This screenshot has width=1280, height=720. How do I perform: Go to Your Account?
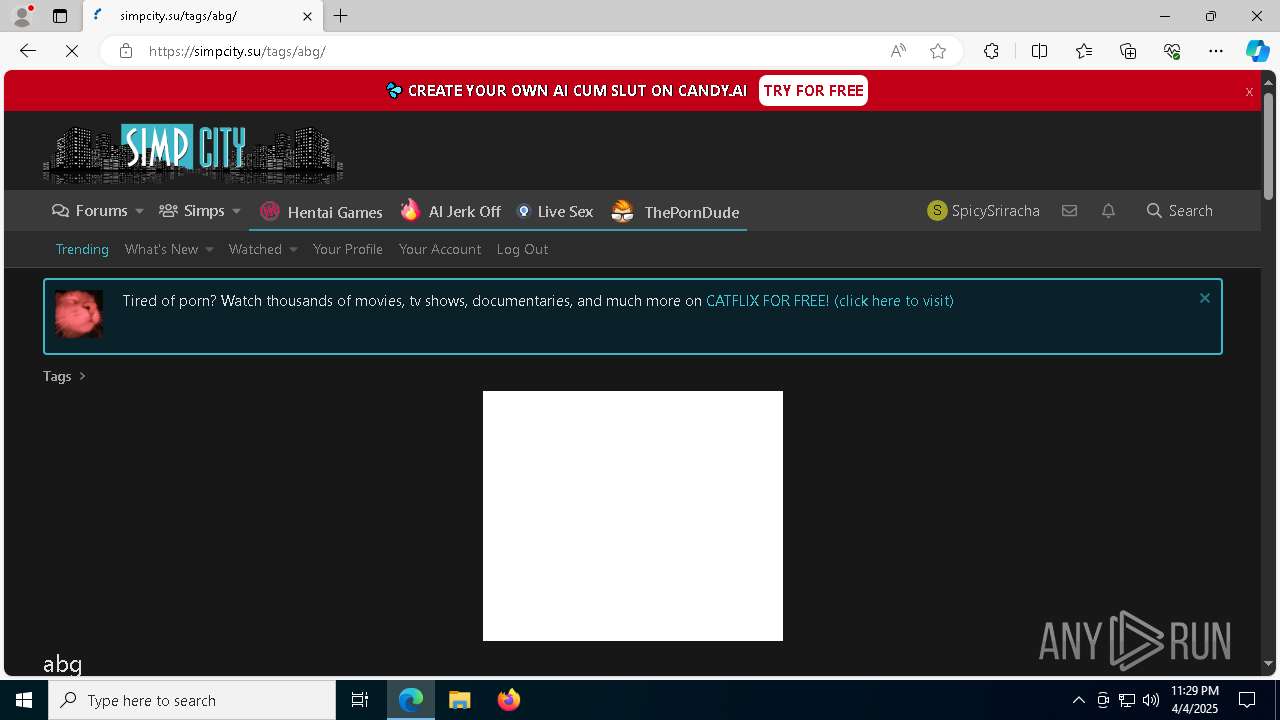440,249
